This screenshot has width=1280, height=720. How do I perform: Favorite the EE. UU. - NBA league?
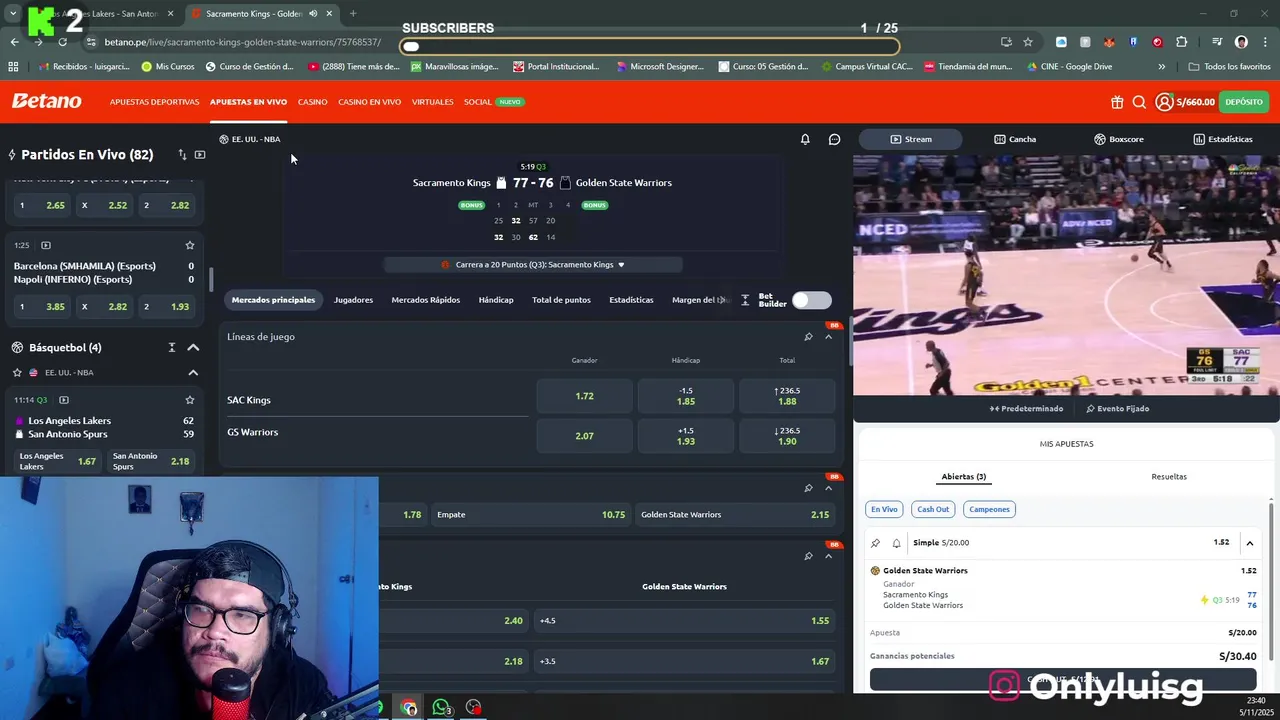17,372
